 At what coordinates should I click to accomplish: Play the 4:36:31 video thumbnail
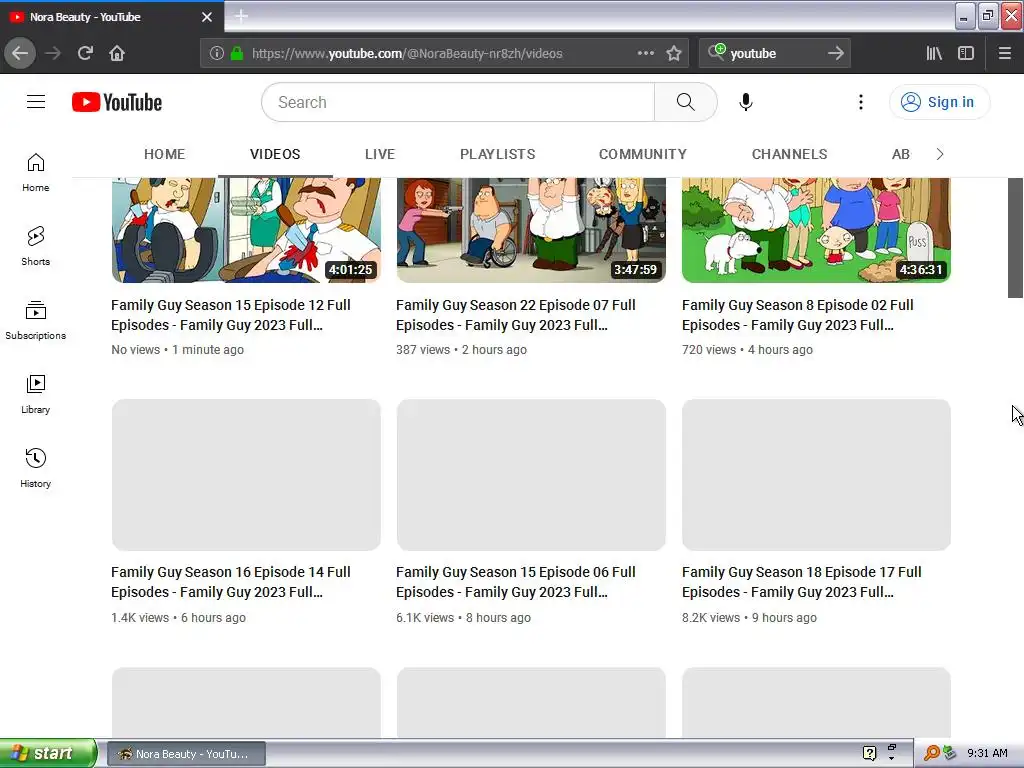(x=816, y=230)
